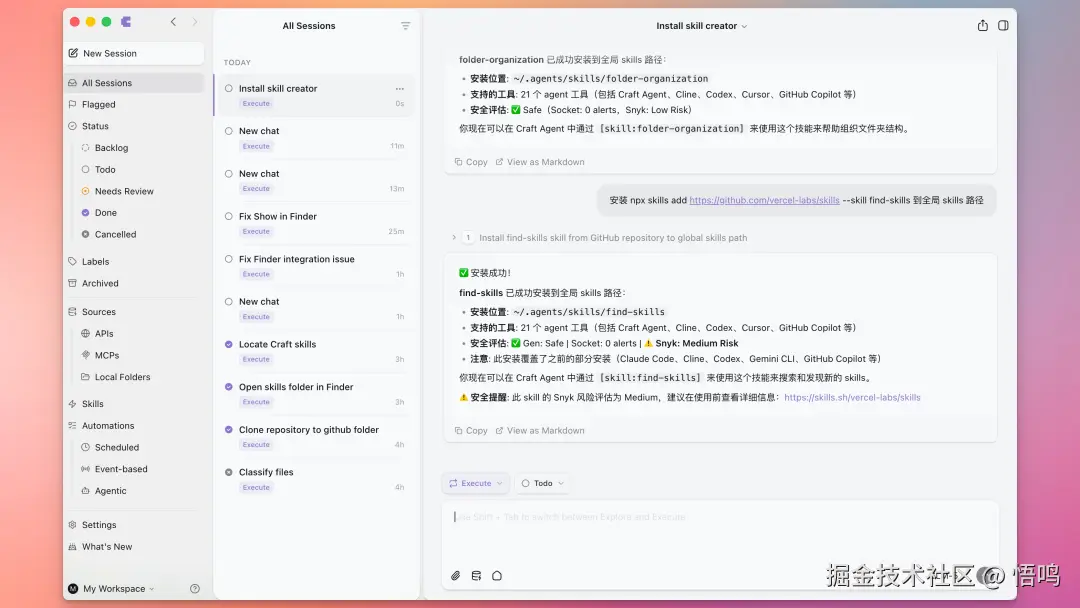Select Todo status filter
The width and height of the screenshot is (1080, 608).
click(105, 170)
